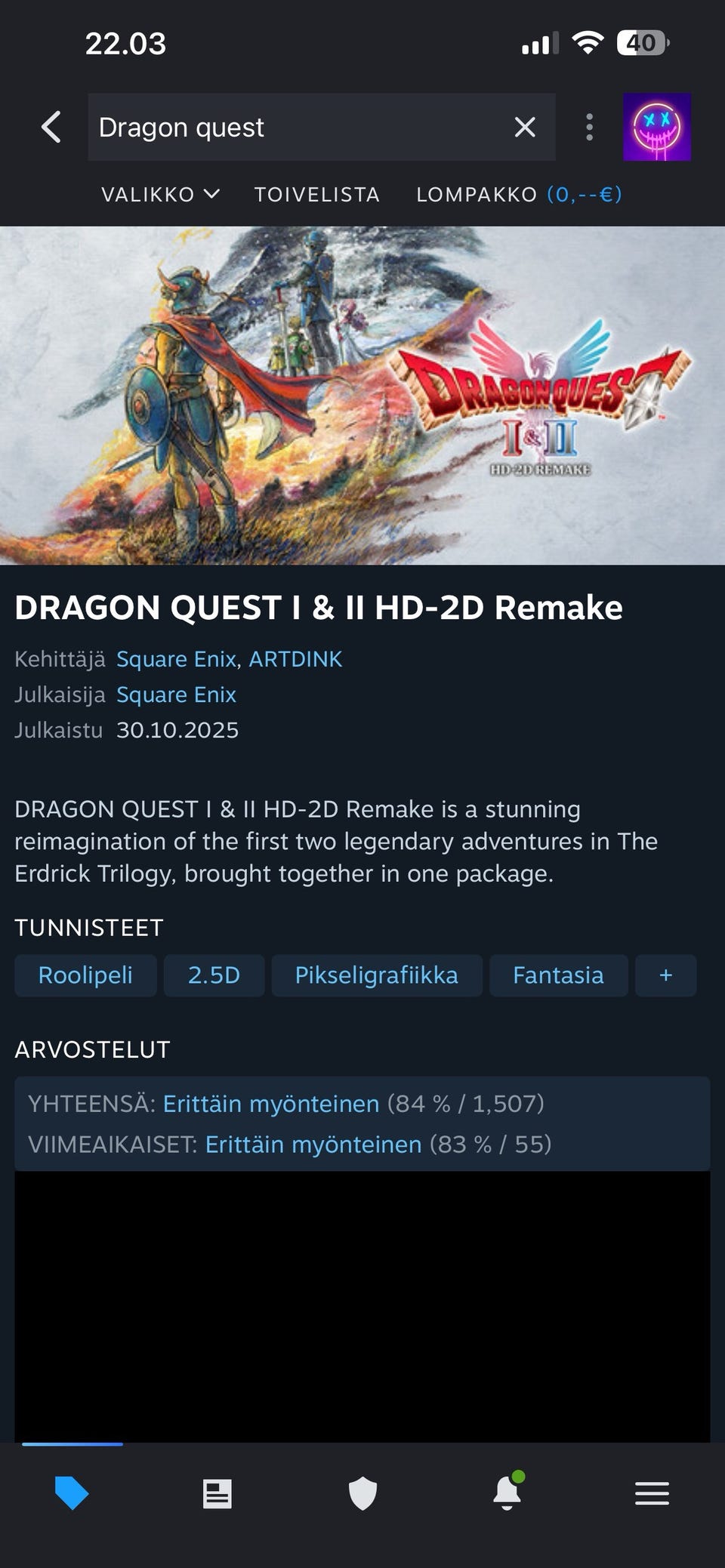Select the Pikseligrafiikka tag

click(377, 975)
